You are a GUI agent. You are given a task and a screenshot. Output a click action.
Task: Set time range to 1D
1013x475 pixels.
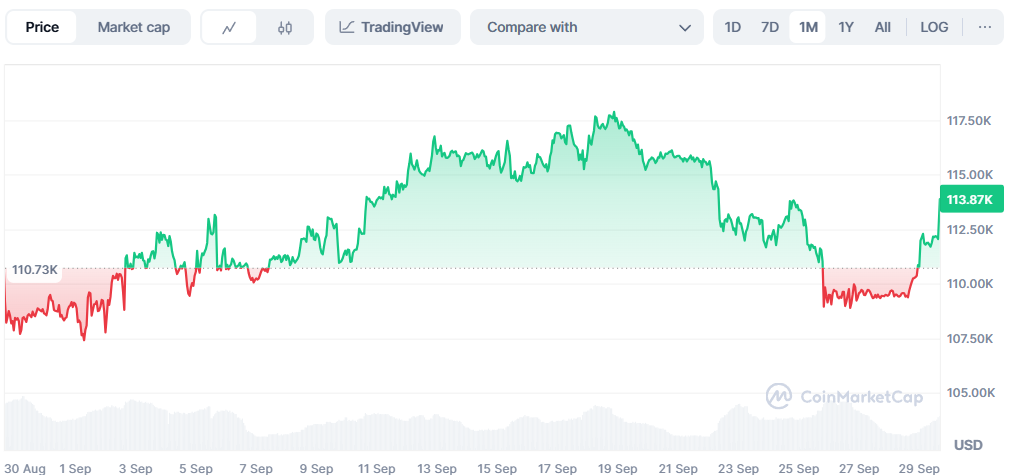coord(733,28)
